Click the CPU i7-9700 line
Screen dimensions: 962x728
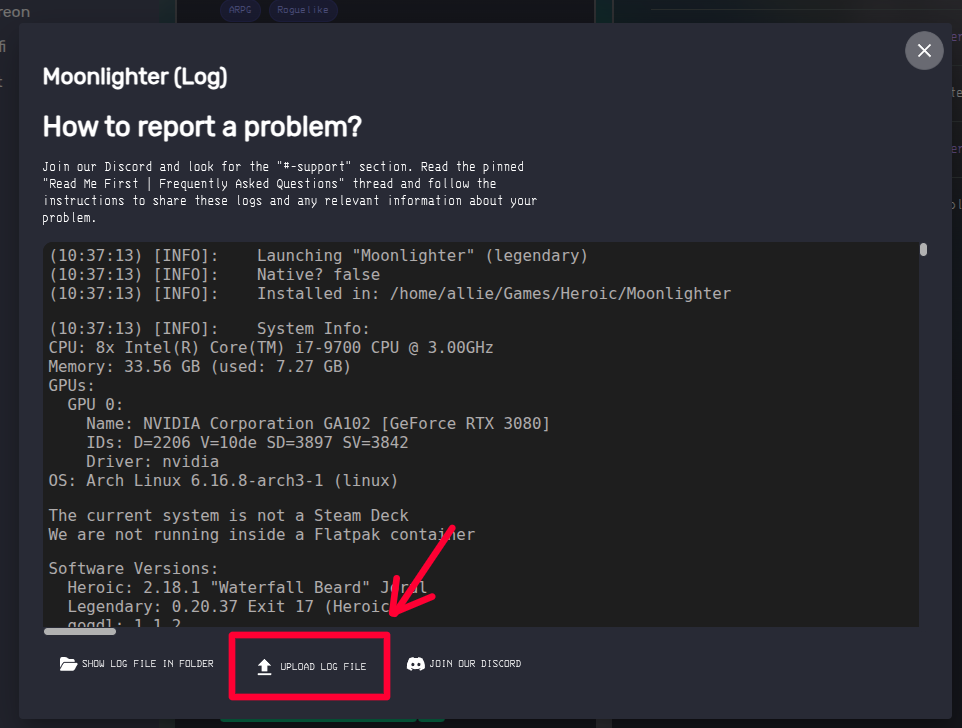pyautogui.click(x=271, y=348)
